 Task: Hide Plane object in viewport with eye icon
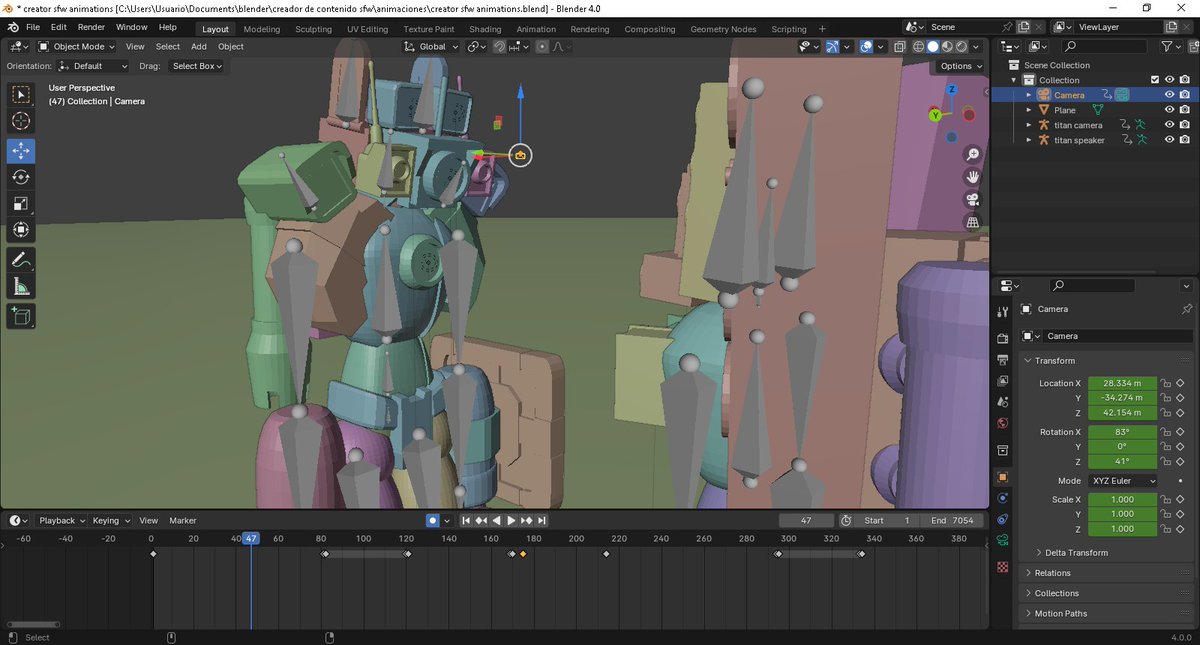tap(1169, 110)
